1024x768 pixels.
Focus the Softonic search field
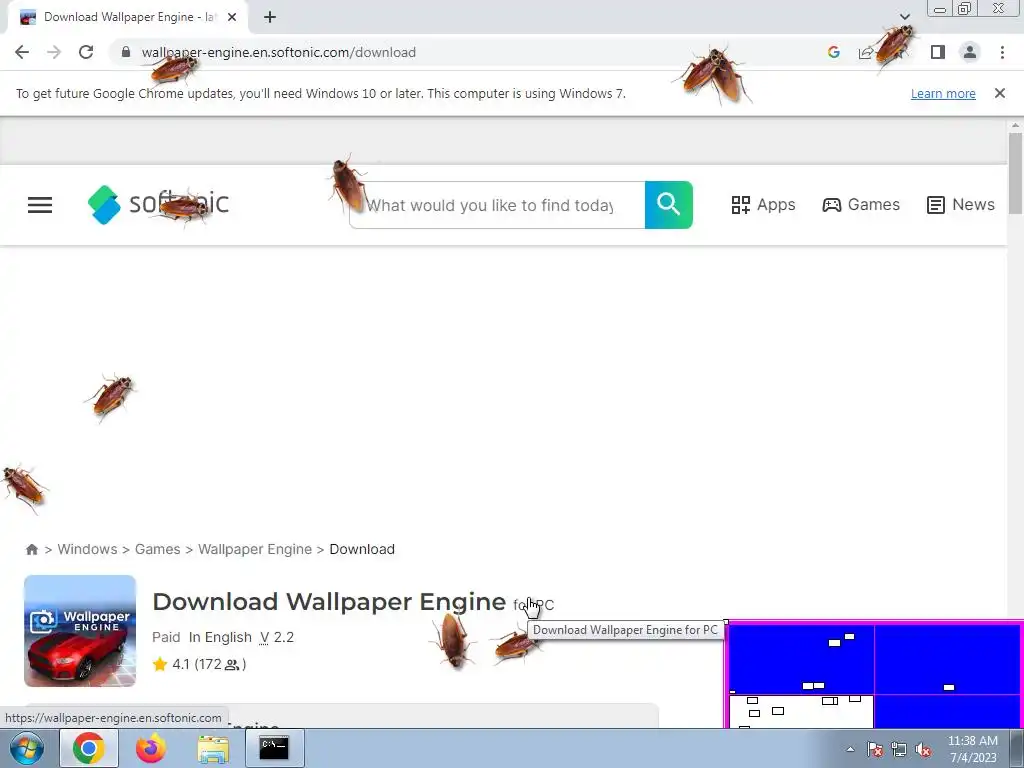497,205
